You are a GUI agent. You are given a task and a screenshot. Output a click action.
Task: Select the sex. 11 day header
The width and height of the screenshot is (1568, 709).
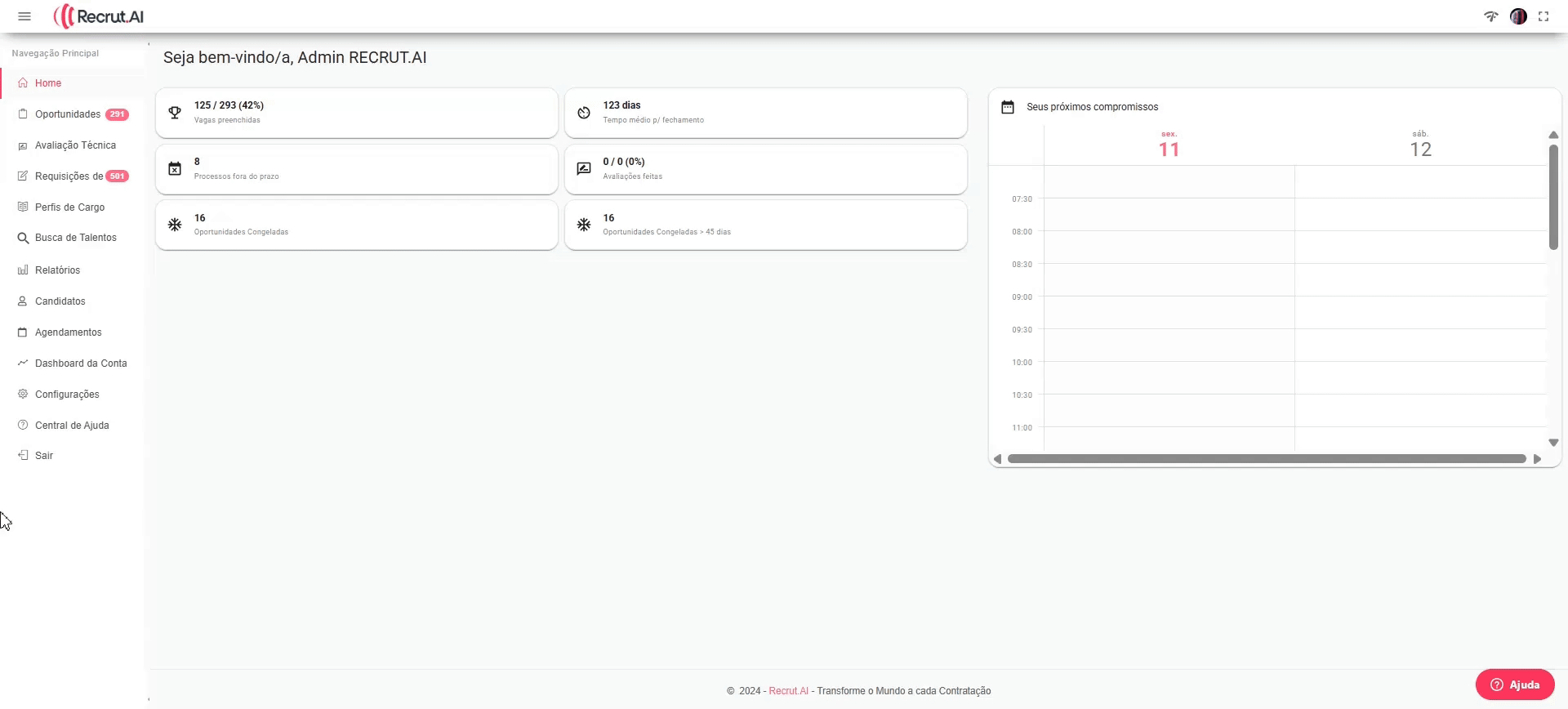coord(1169,145)
